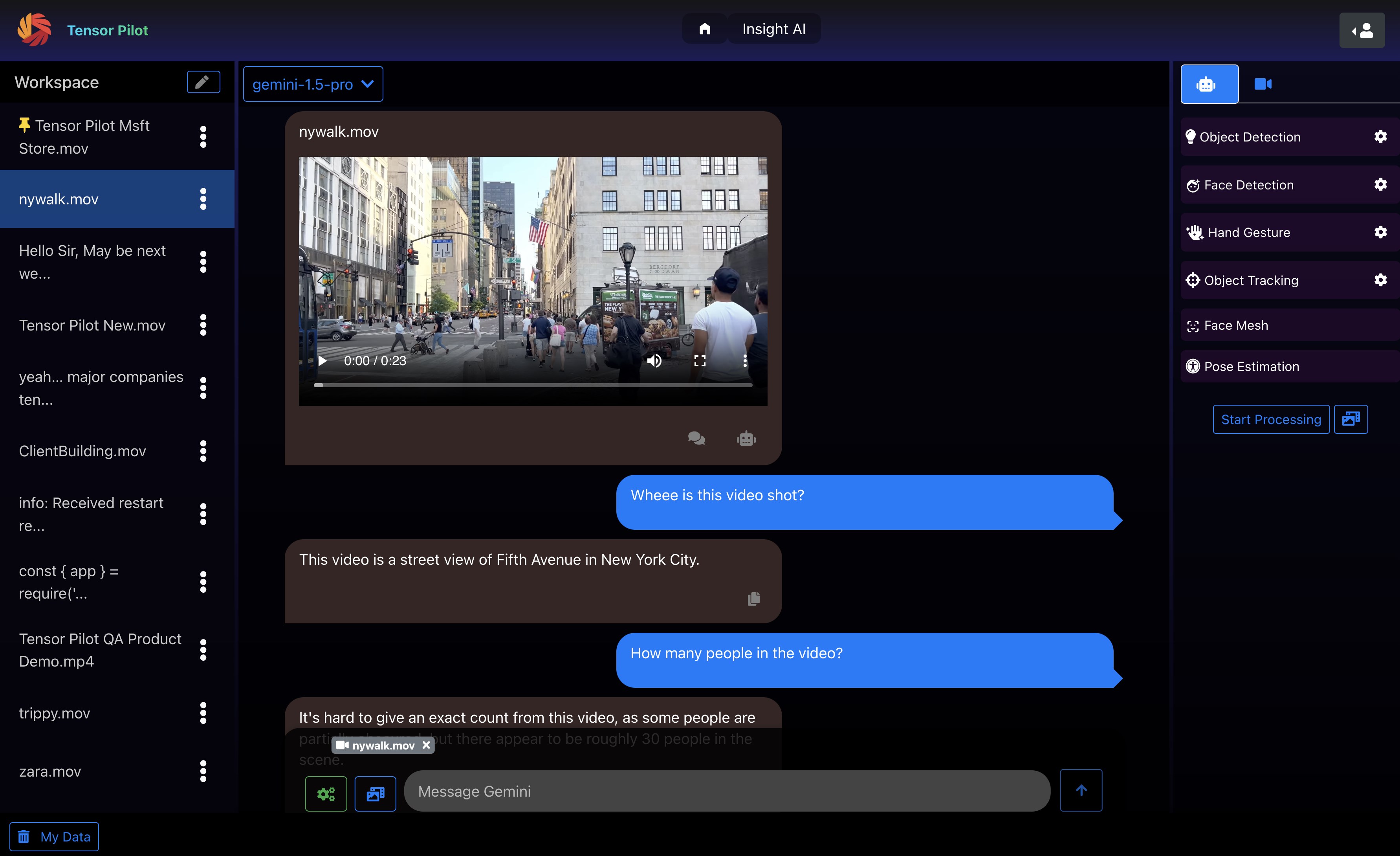Click the robot icon under the video
The width and height of the screenshot is (1400, 856).
tap(746, 438)
